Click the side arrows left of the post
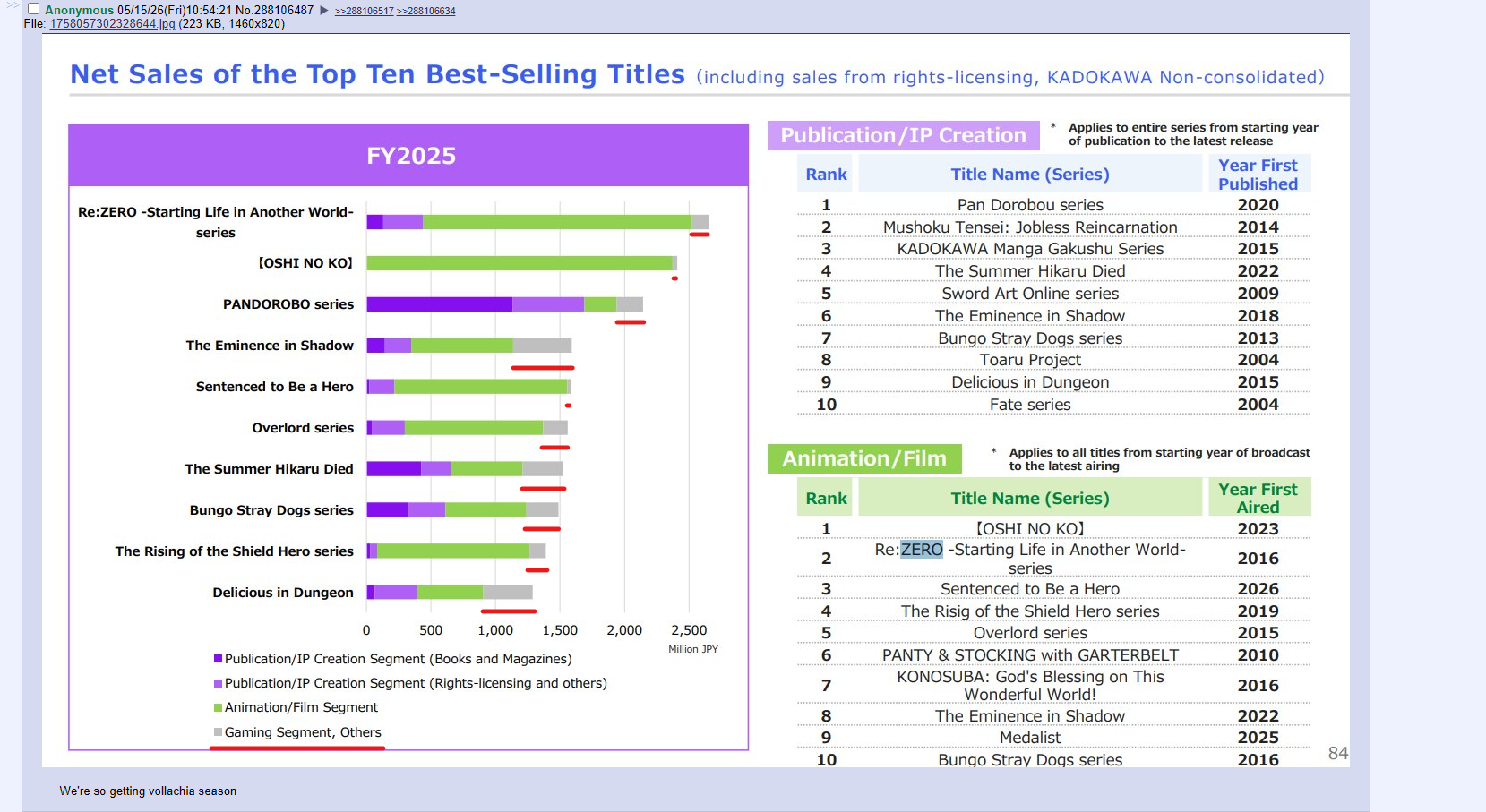Viewport: 1486px width, 812px height. pyautogui.click(x=13, y=5)
